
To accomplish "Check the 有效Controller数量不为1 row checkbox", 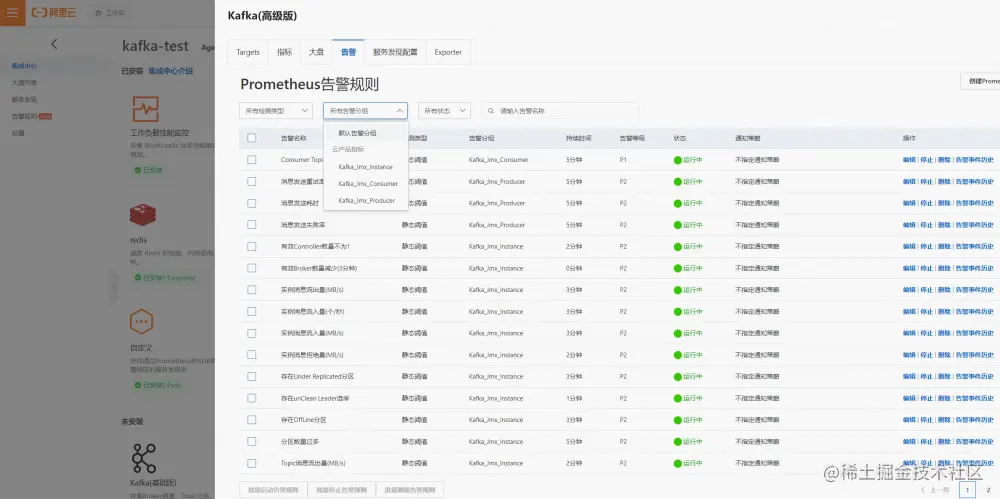I will click(251, 246).
